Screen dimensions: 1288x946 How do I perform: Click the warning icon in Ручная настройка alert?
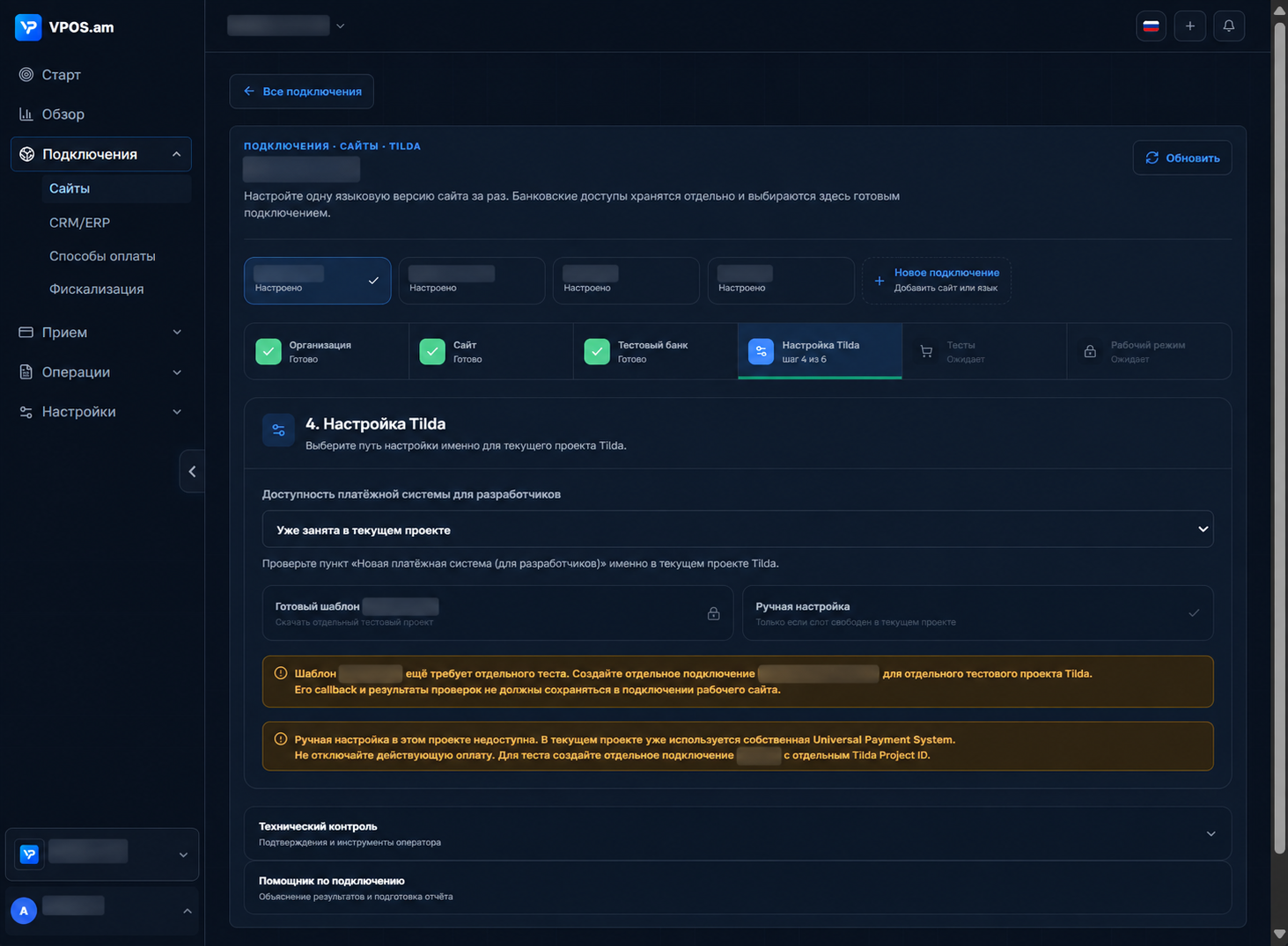pos(281,739)
